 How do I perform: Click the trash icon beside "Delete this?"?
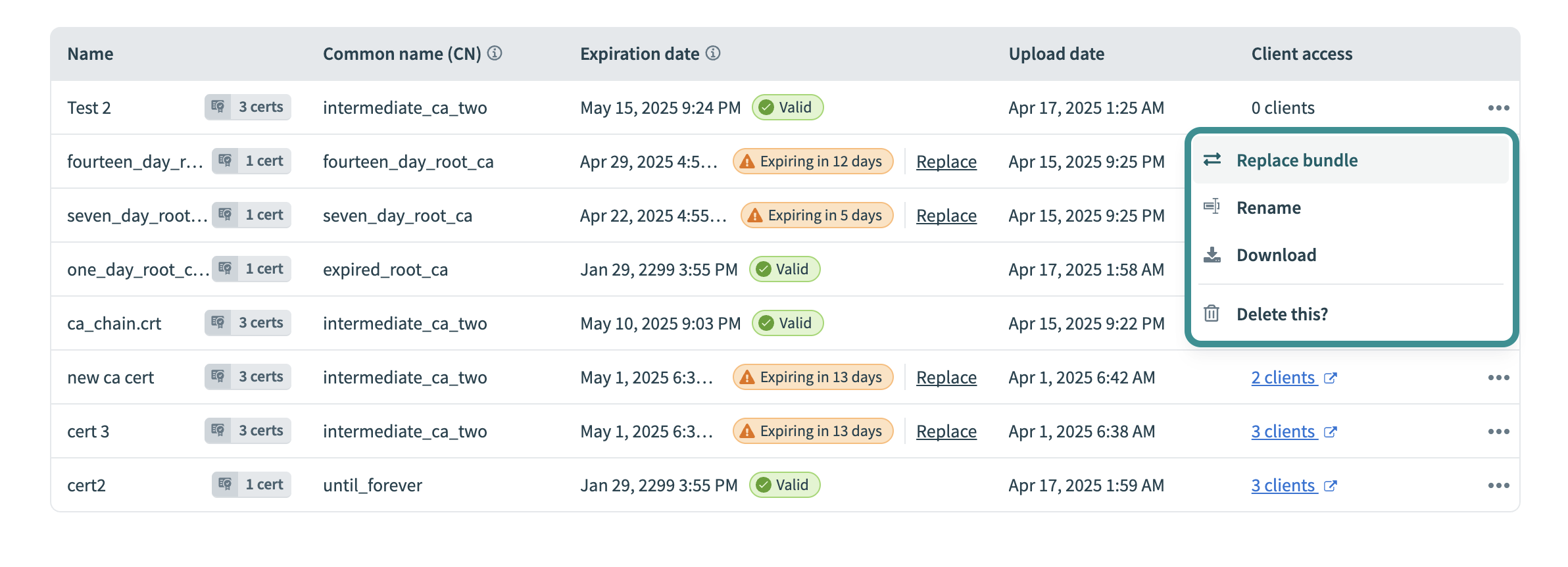(x=1212, y=314)
